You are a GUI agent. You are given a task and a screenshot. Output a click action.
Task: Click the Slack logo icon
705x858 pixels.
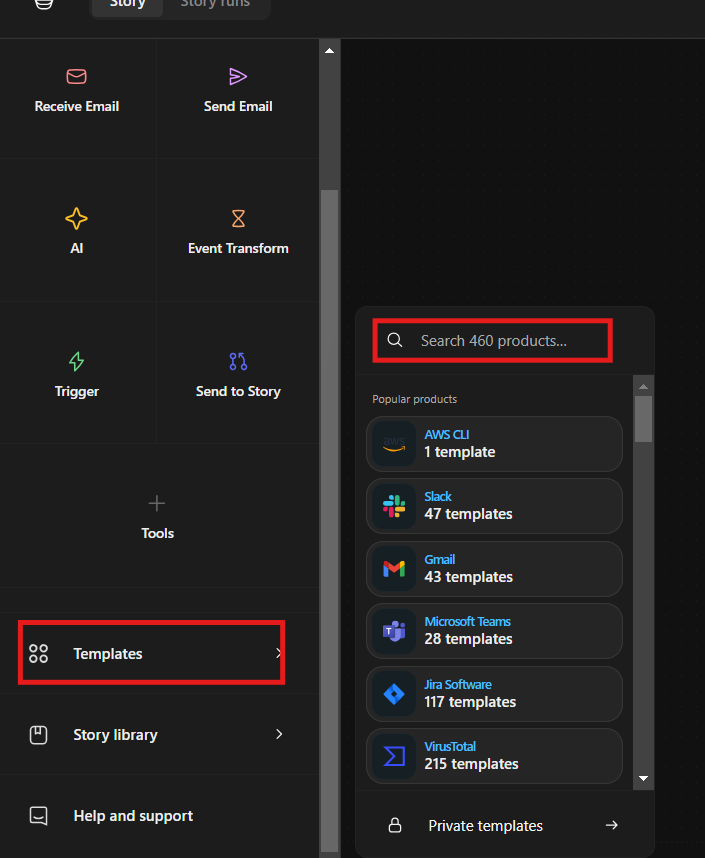click(x=394, y=506)
